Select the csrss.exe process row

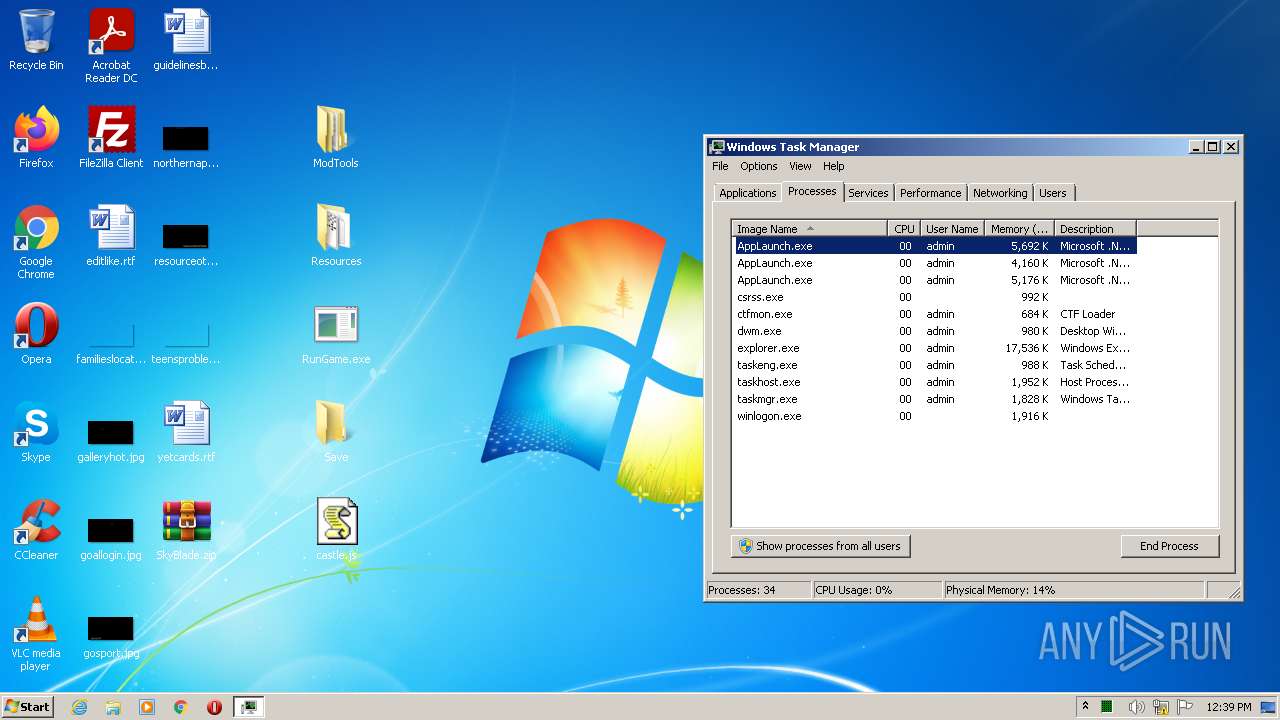tap(934, 297)
